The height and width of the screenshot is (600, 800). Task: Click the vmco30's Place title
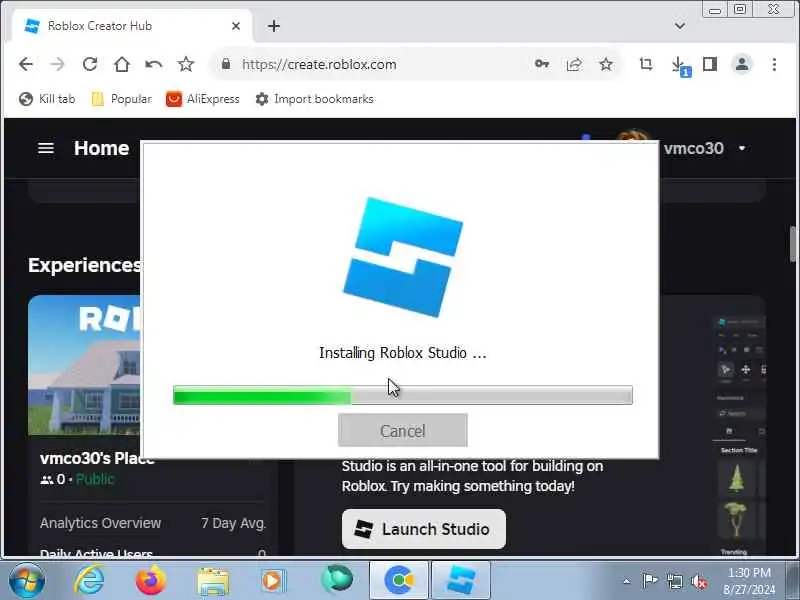97,458
